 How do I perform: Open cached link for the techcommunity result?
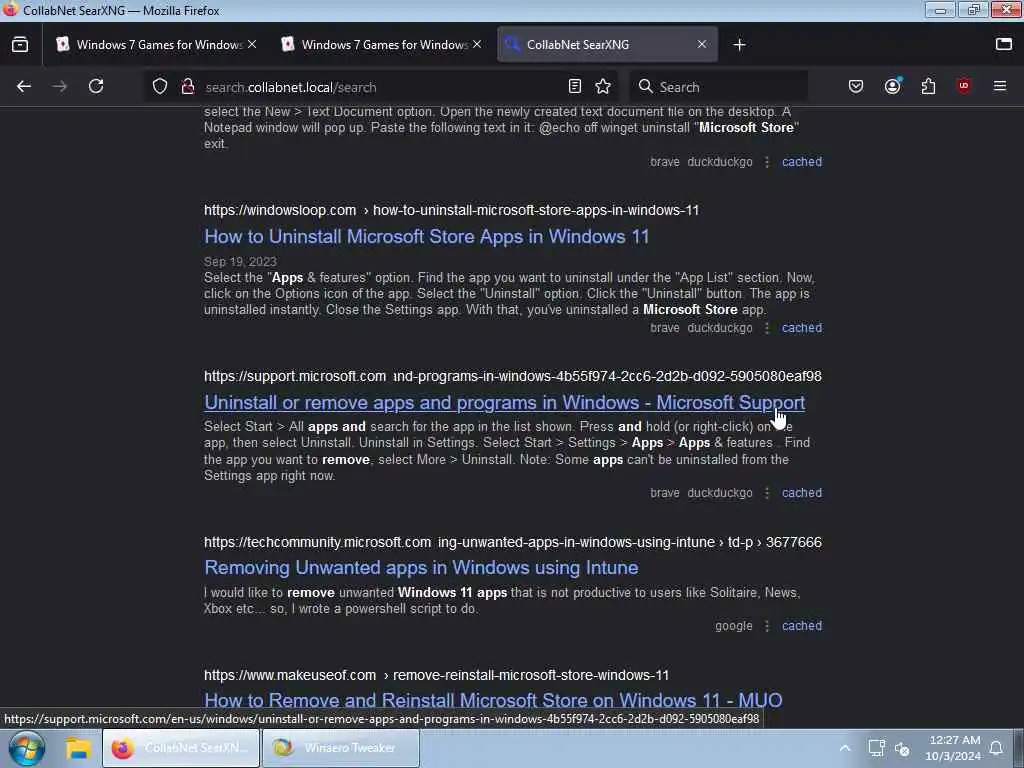coord(802,626)
